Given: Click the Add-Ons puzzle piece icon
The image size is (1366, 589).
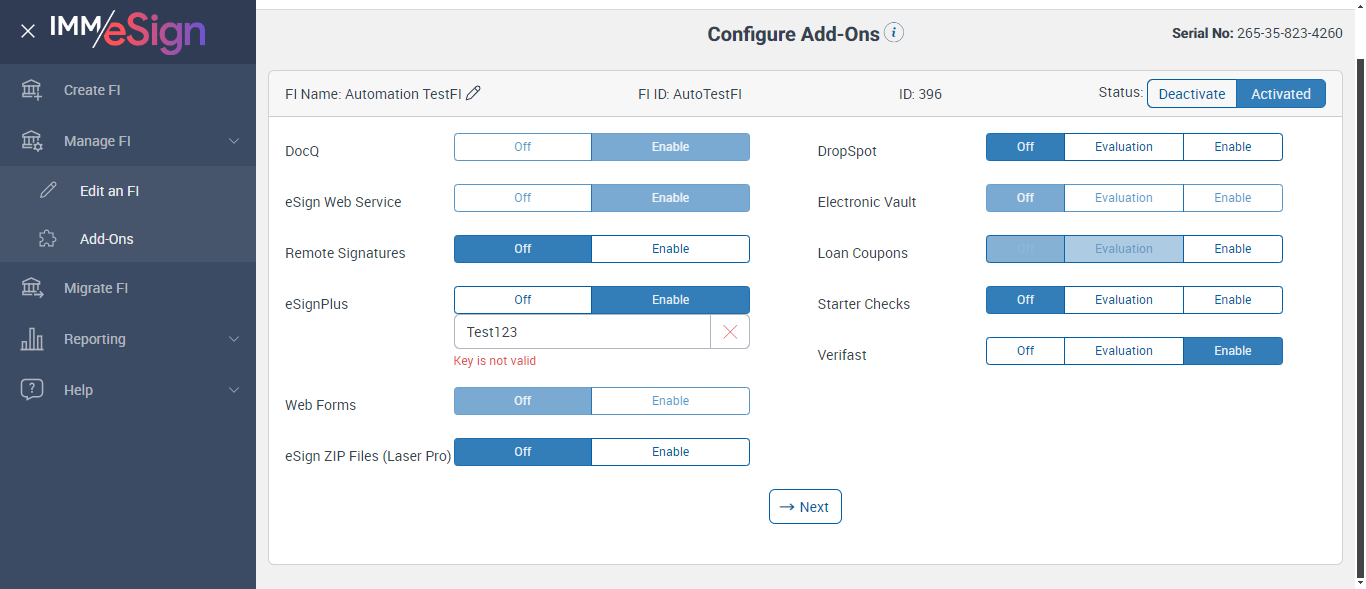Looking at the screenshot, I should pyautogui.click(x=48, y=239).
